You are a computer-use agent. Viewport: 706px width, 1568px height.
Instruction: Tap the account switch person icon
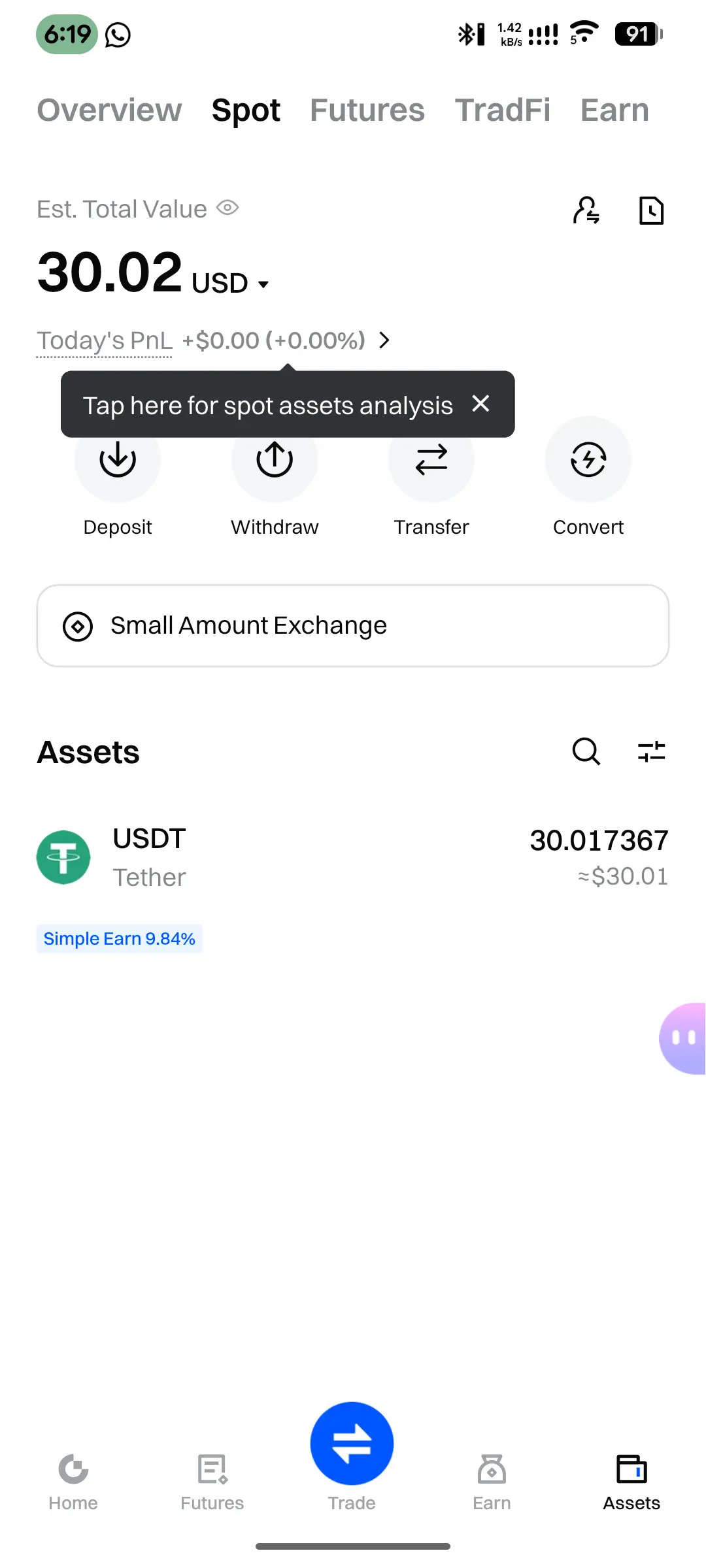[586, 210]
